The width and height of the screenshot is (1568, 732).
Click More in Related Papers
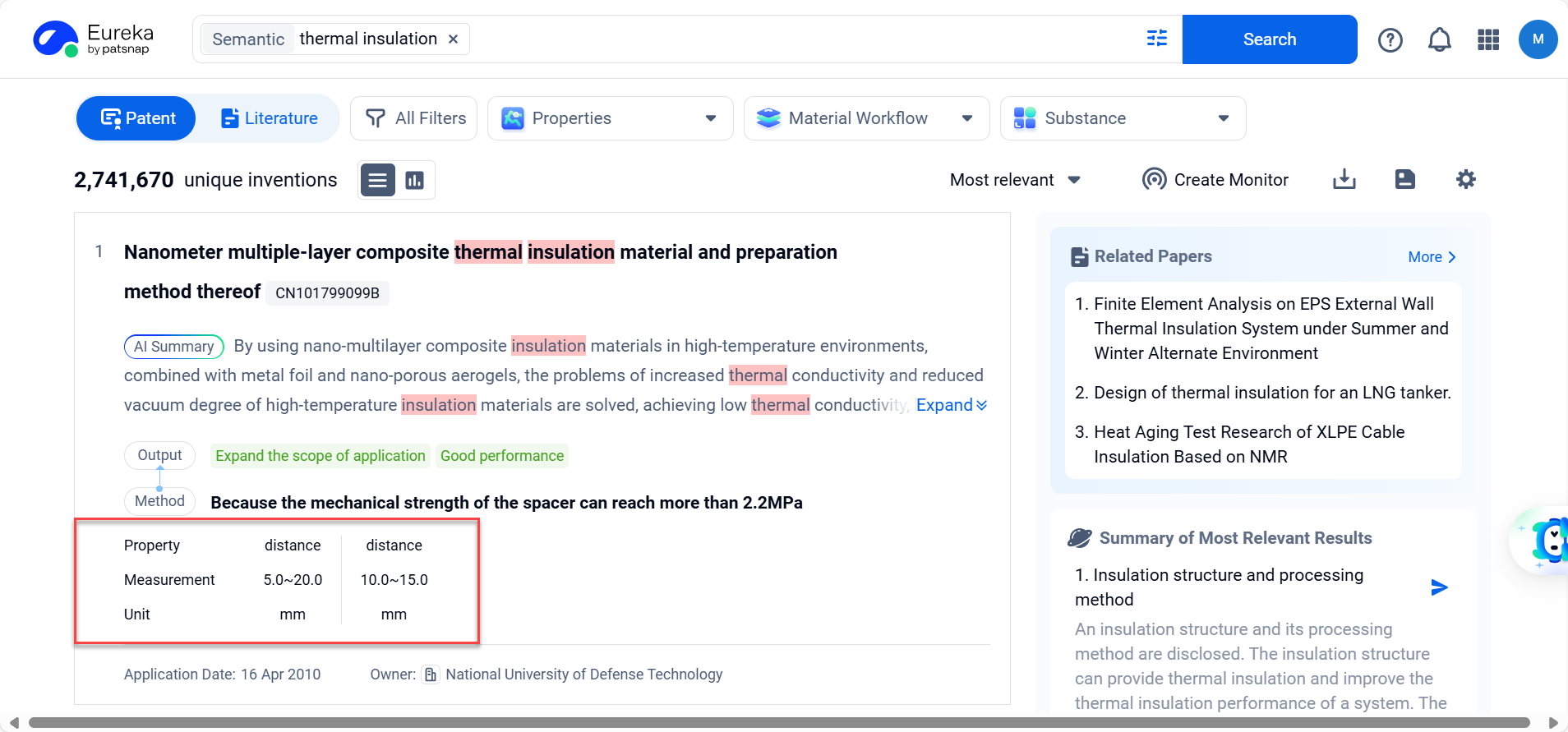[x=1431, y=257]
